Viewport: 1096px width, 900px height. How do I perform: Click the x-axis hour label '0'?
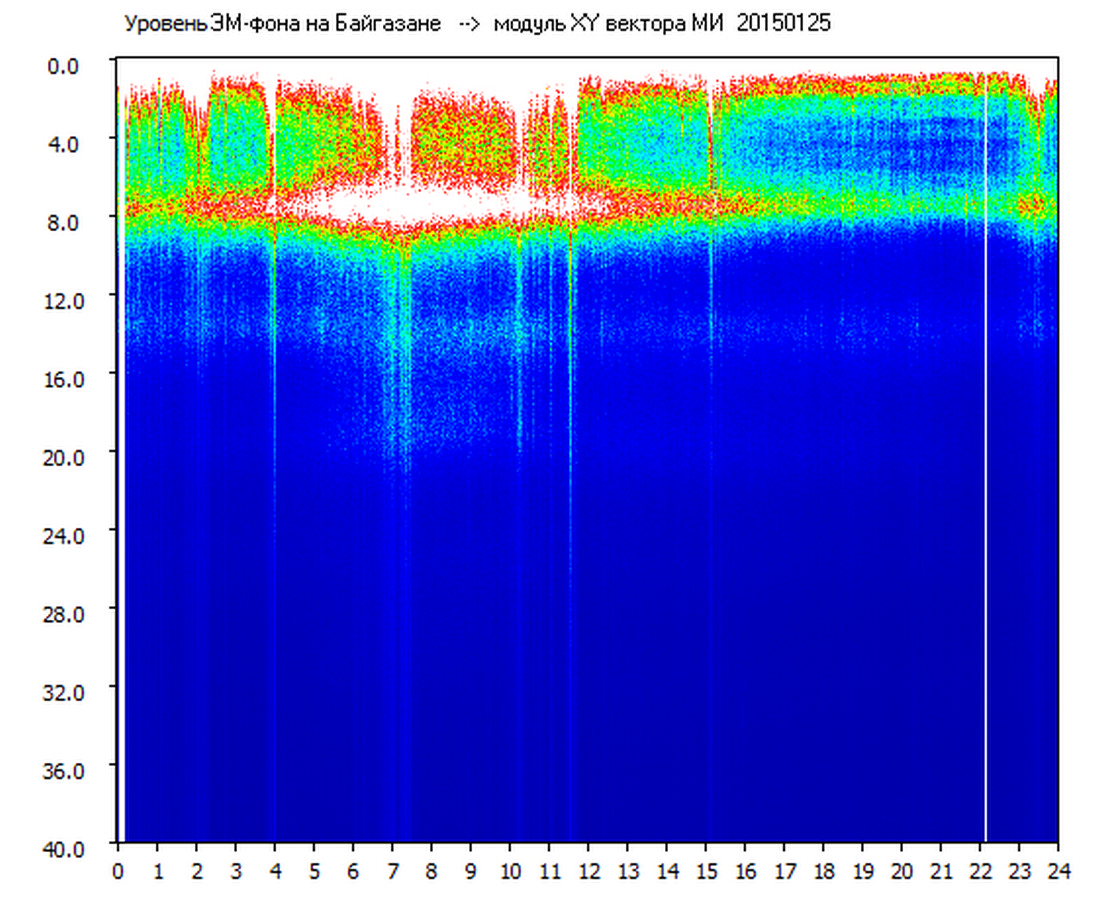tap(118, 871)
